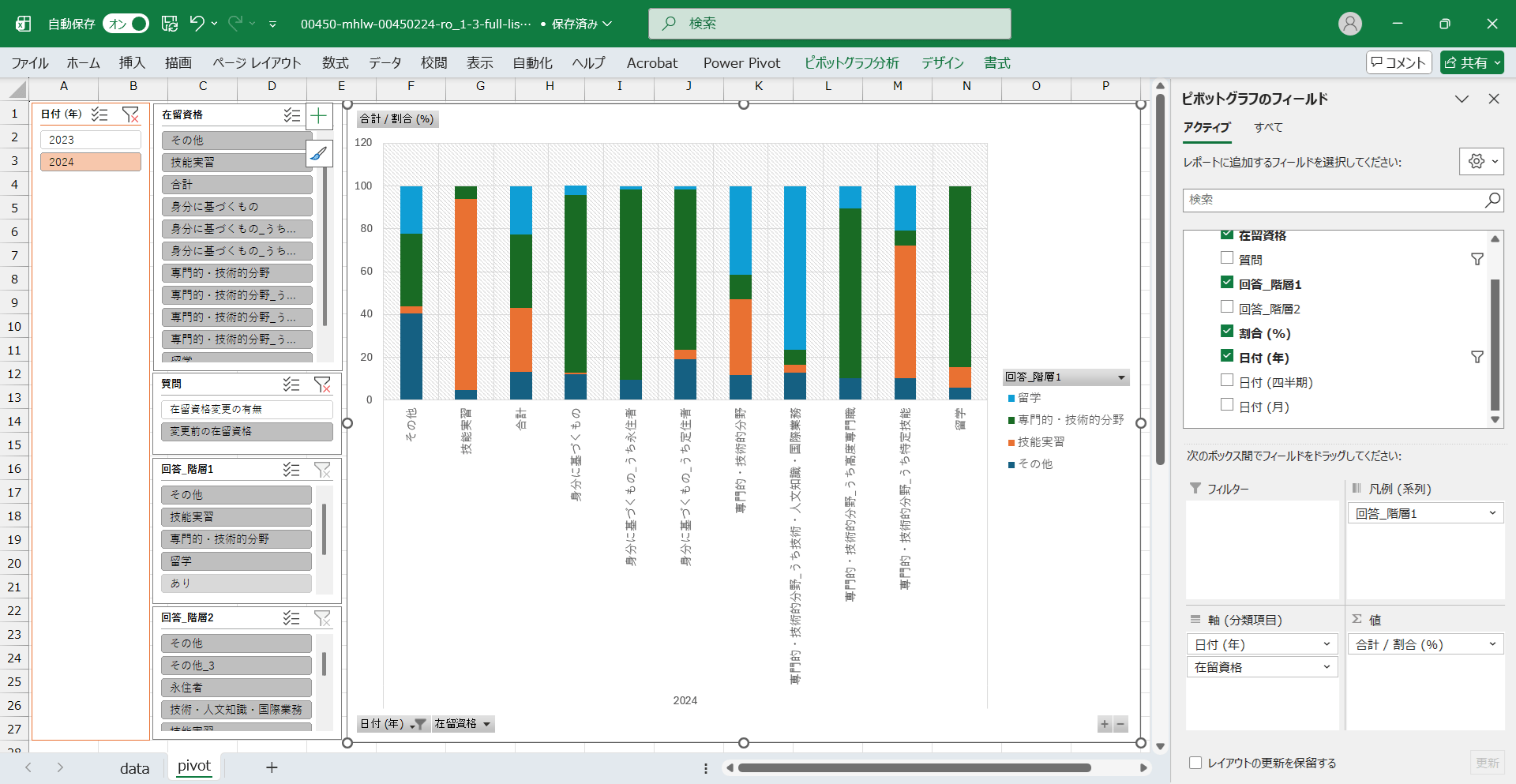Image resolution: width=1516 pixels, height=784 pixels.
Task: Switch to the data sheet tab
Action: [x=134, y=768]
